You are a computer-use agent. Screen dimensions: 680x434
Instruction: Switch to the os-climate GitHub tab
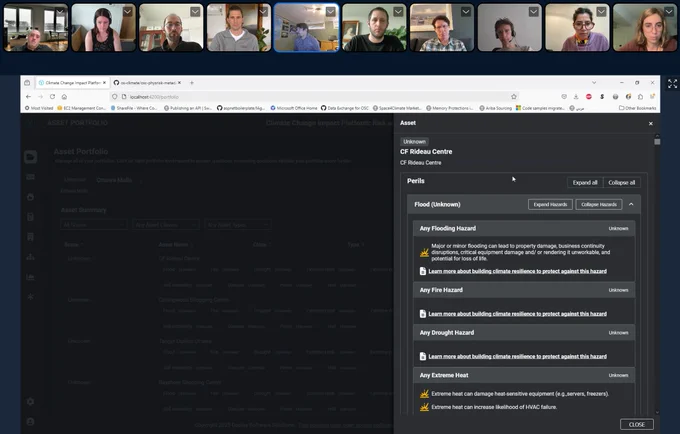click(x=147, y=82)
